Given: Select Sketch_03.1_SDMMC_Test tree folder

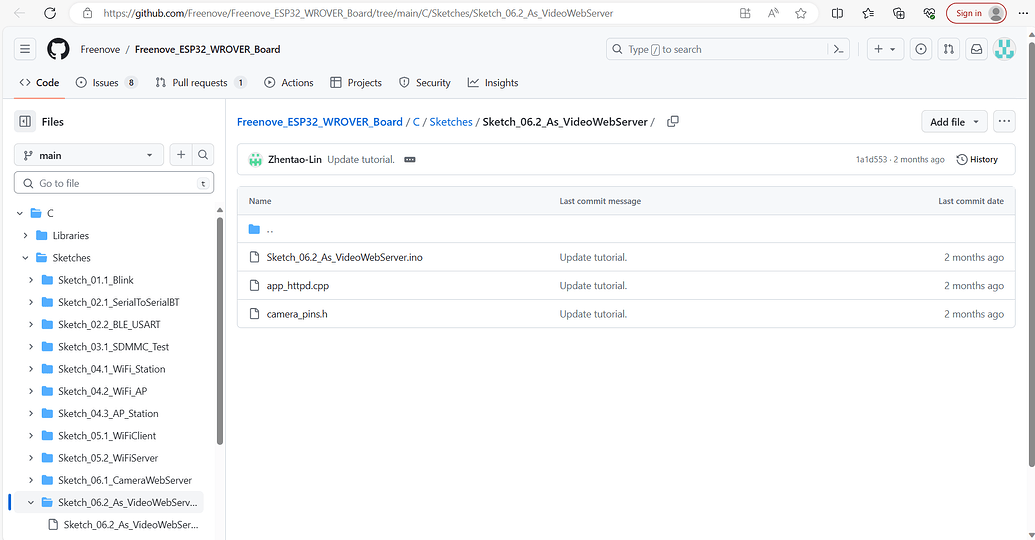Looking at the screenshot, I should (114, 347).
